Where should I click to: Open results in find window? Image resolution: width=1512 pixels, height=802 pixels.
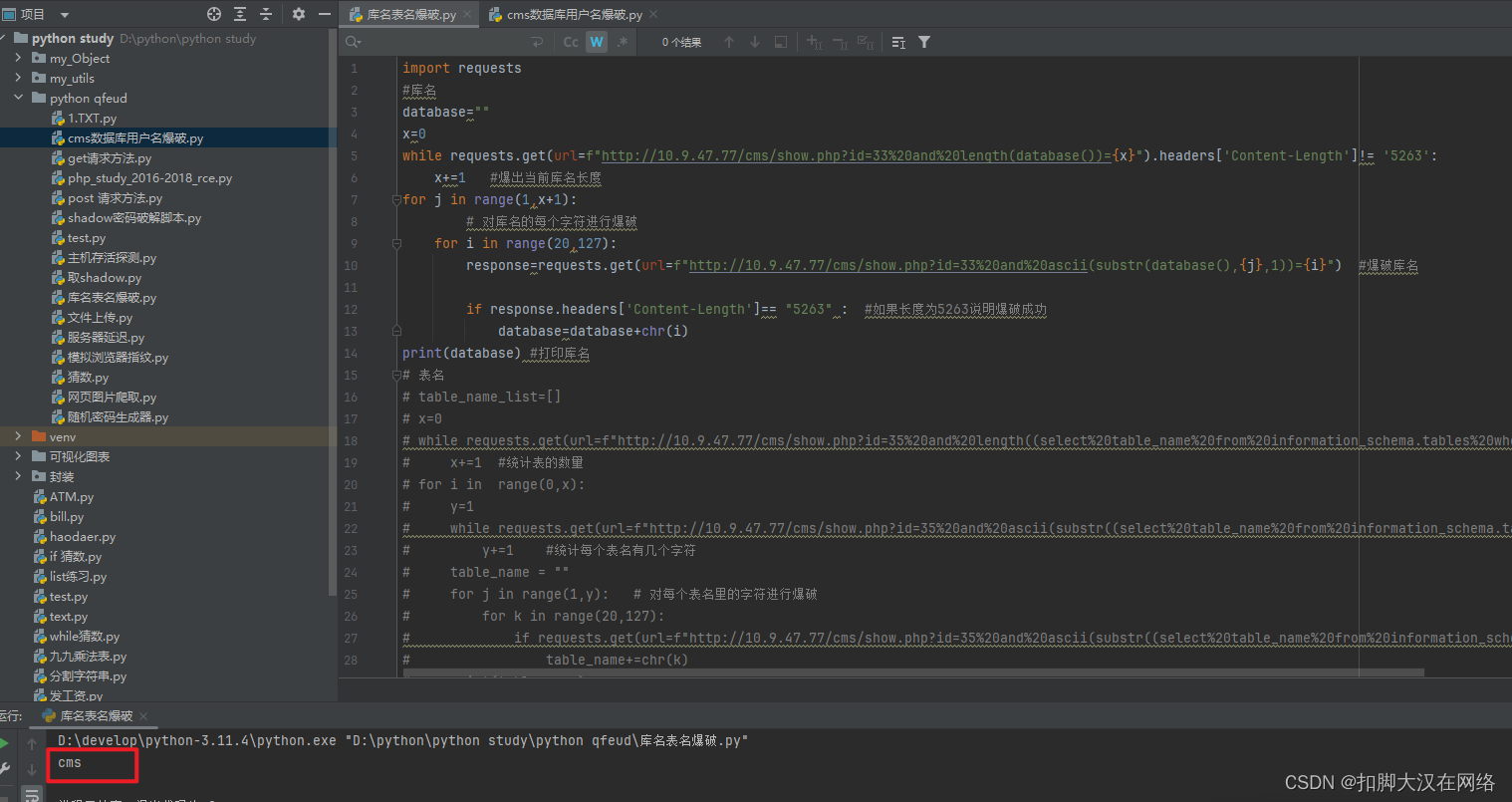tap(898, 42)
